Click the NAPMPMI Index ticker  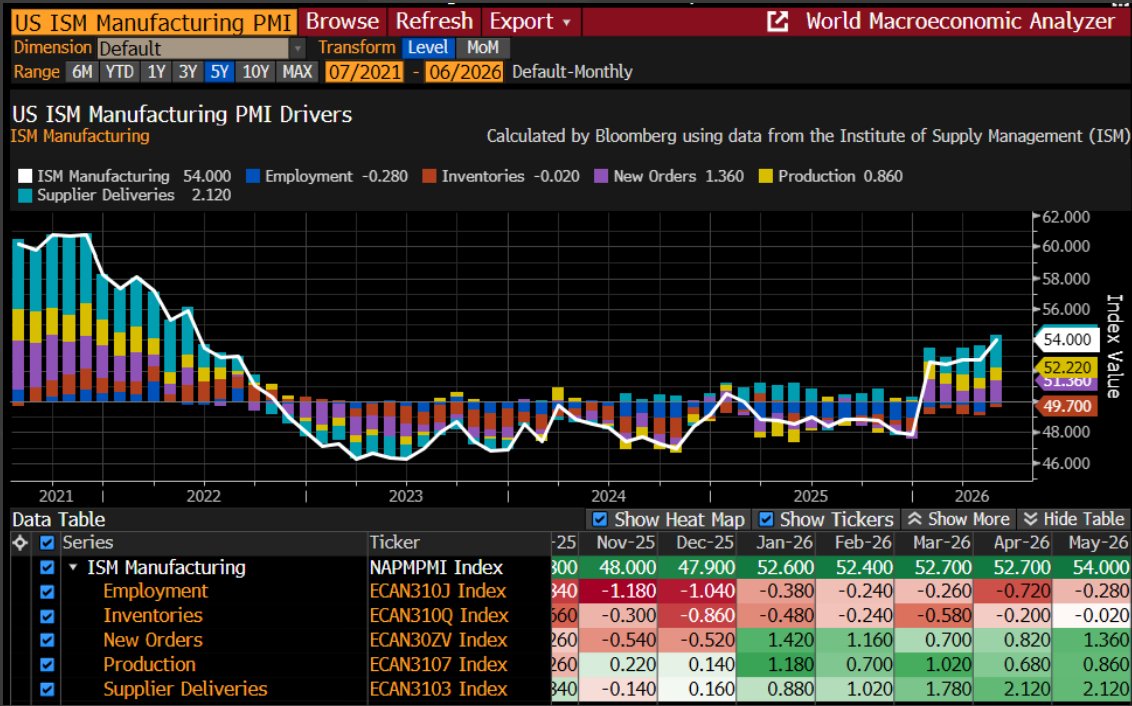point(436,567)
